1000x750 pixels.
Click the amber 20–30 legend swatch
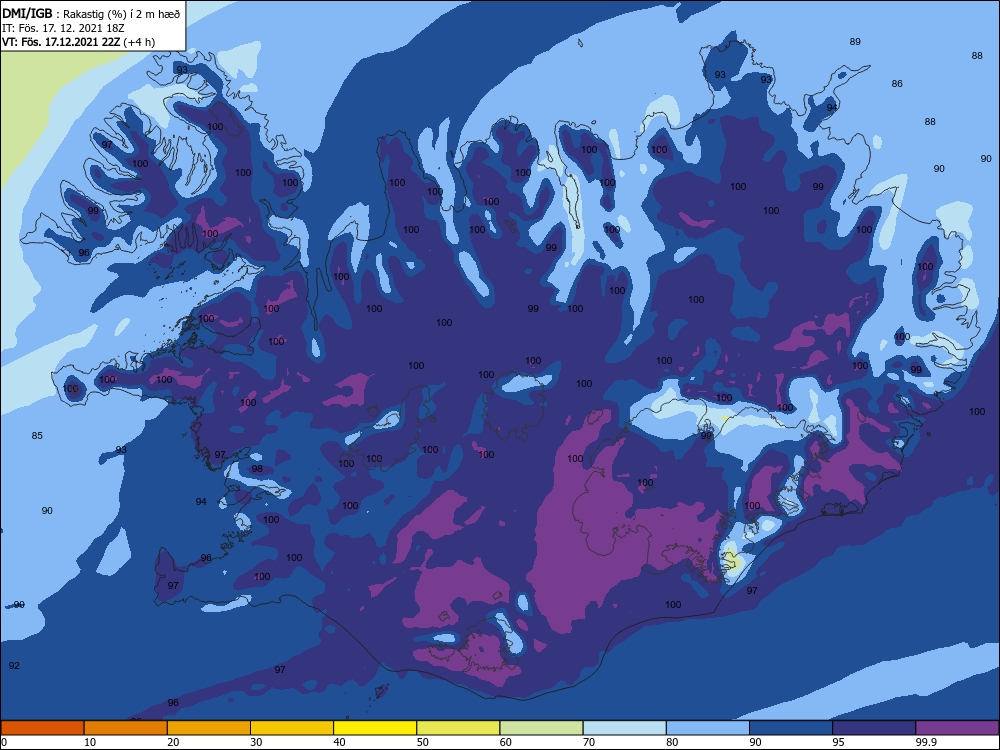pyautogui.click(x=209, y=728)
